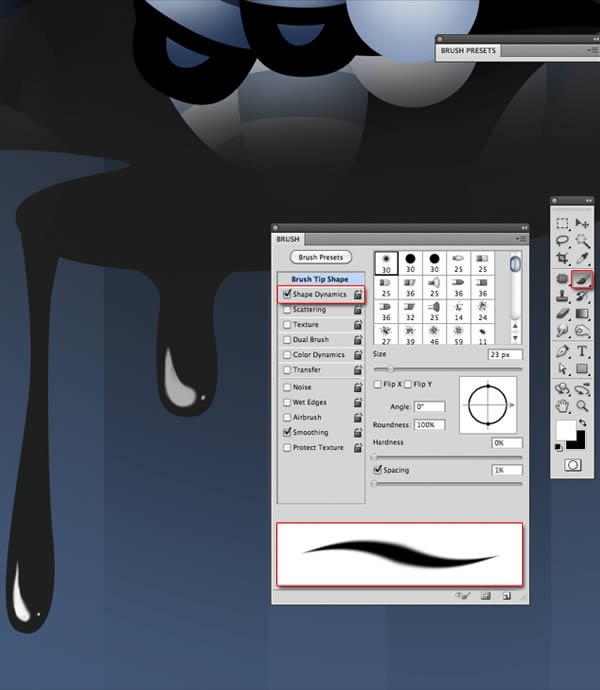Create a new brush from panel footer

[507, 596]
